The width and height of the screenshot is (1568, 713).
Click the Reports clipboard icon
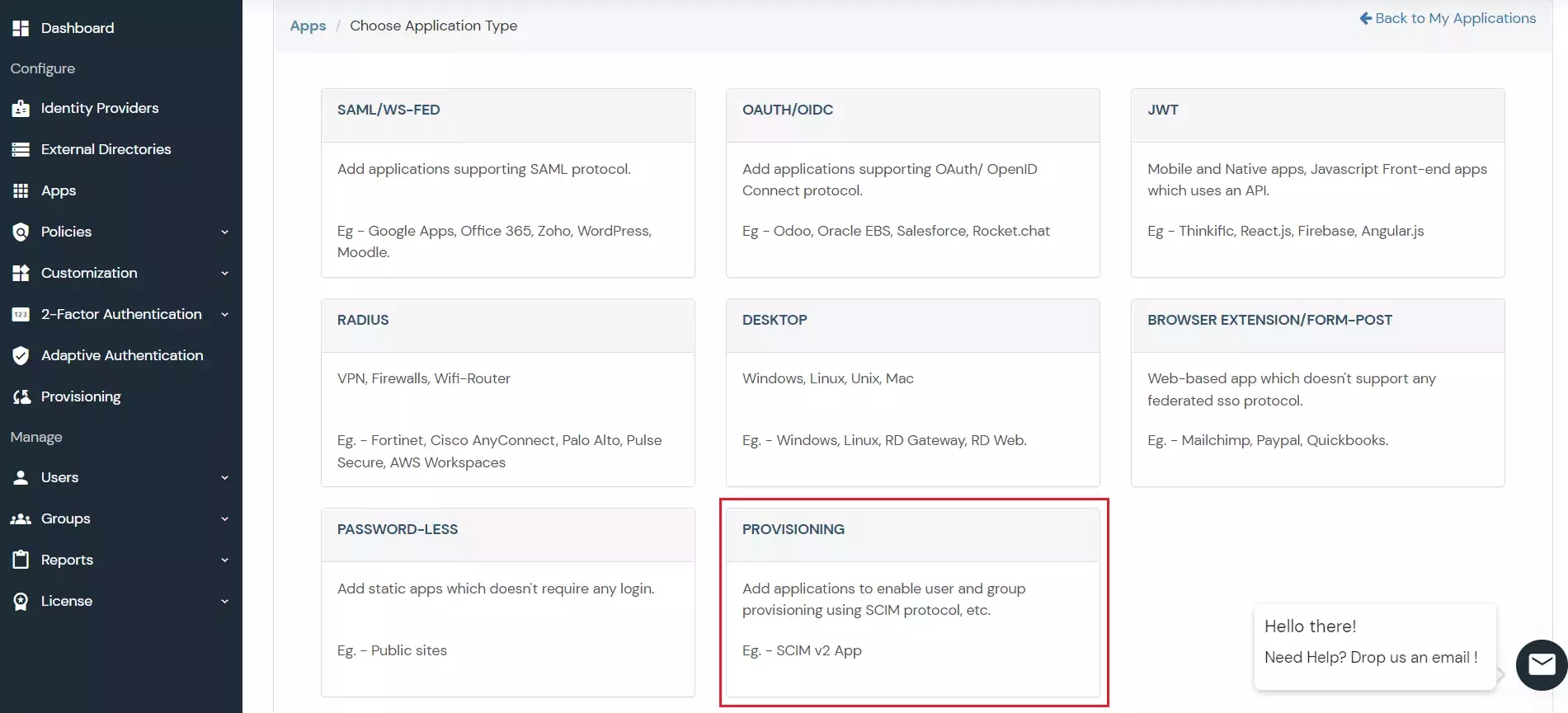21,560
